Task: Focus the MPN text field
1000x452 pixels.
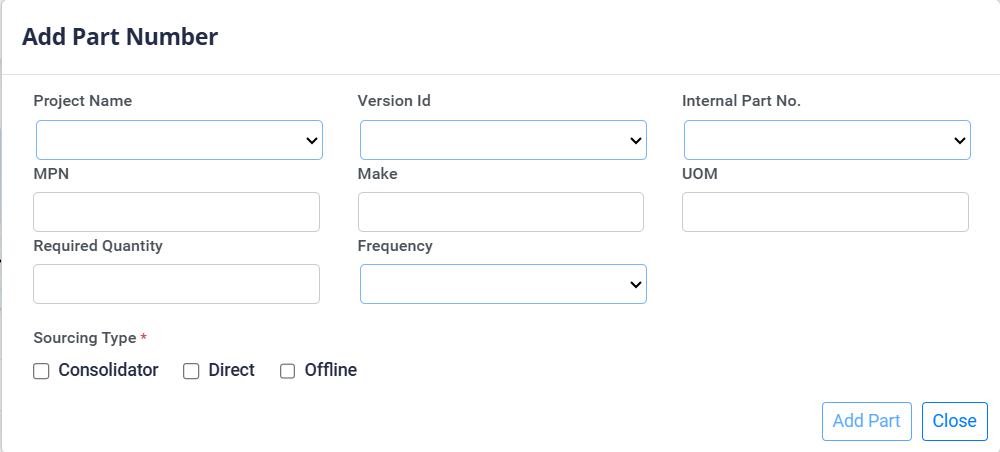Action: (x=176, y=212)
